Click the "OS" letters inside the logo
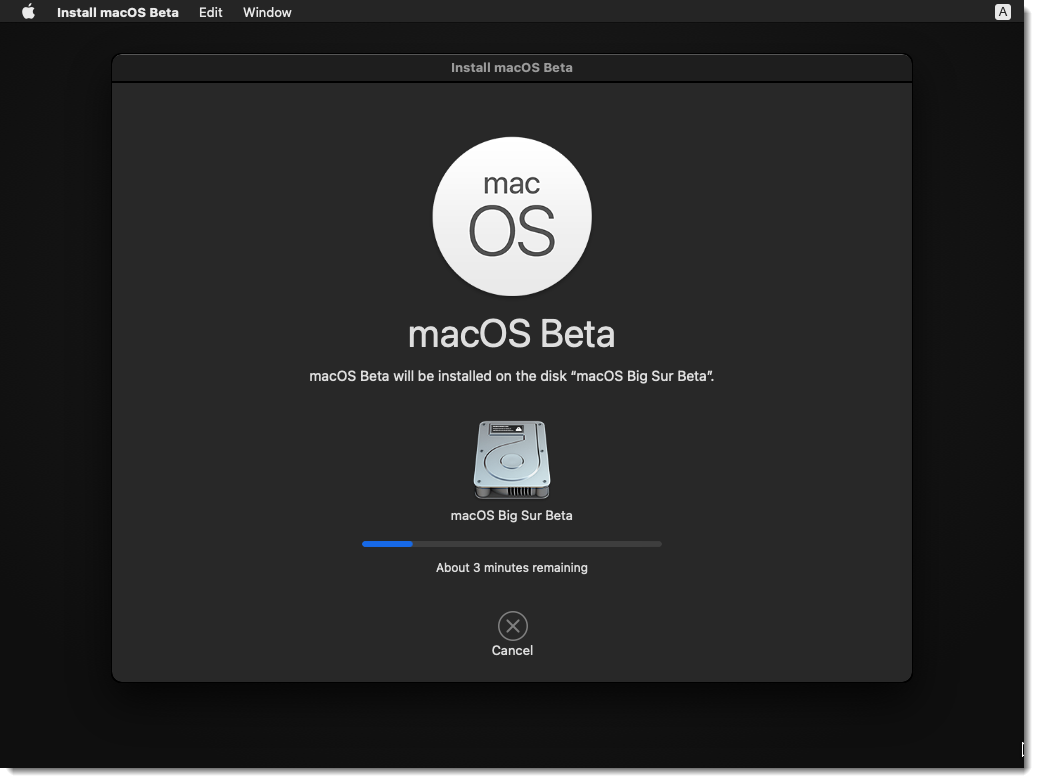1038x782 pixels. [x=512, y=232]
